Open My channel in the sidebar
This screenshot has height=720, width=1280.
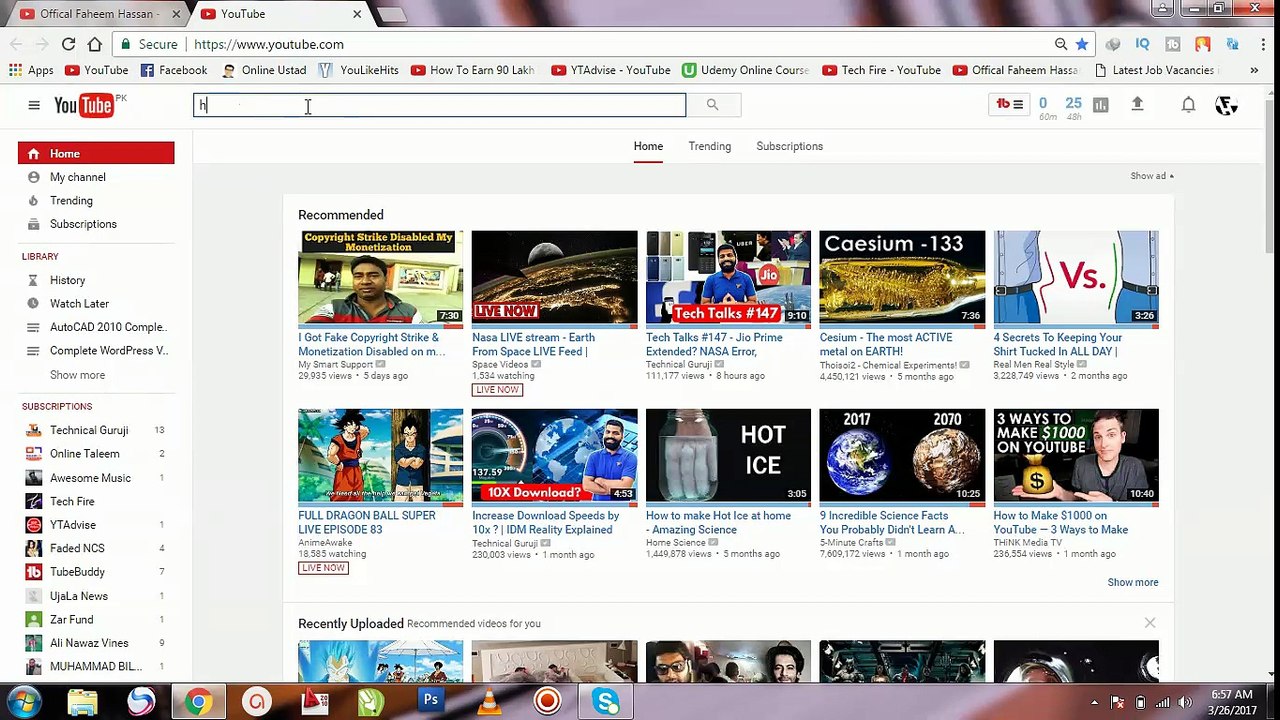coord(78,177)
